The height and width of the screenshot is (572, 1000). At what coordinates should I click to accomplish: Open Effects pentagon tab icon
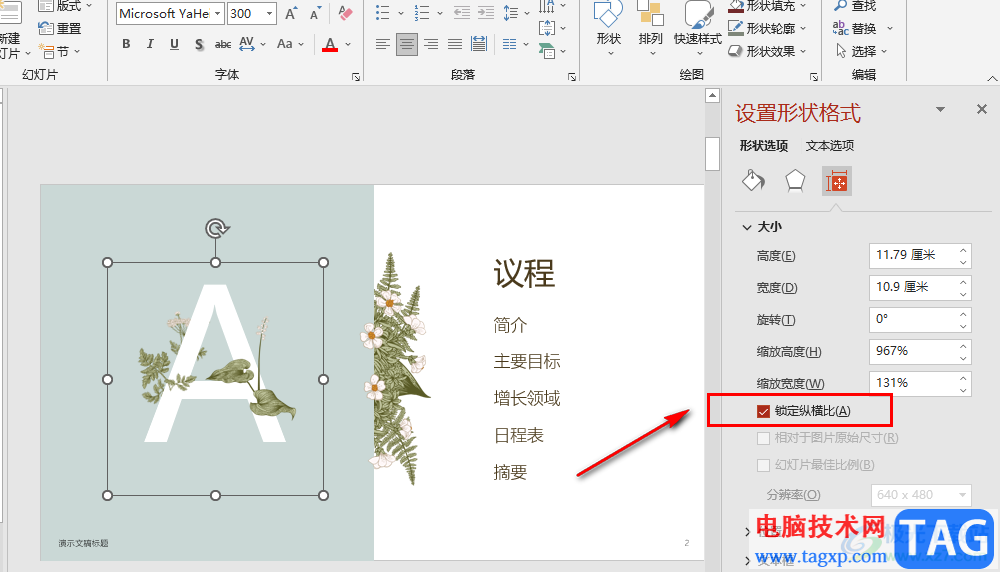tap(795, 181)
